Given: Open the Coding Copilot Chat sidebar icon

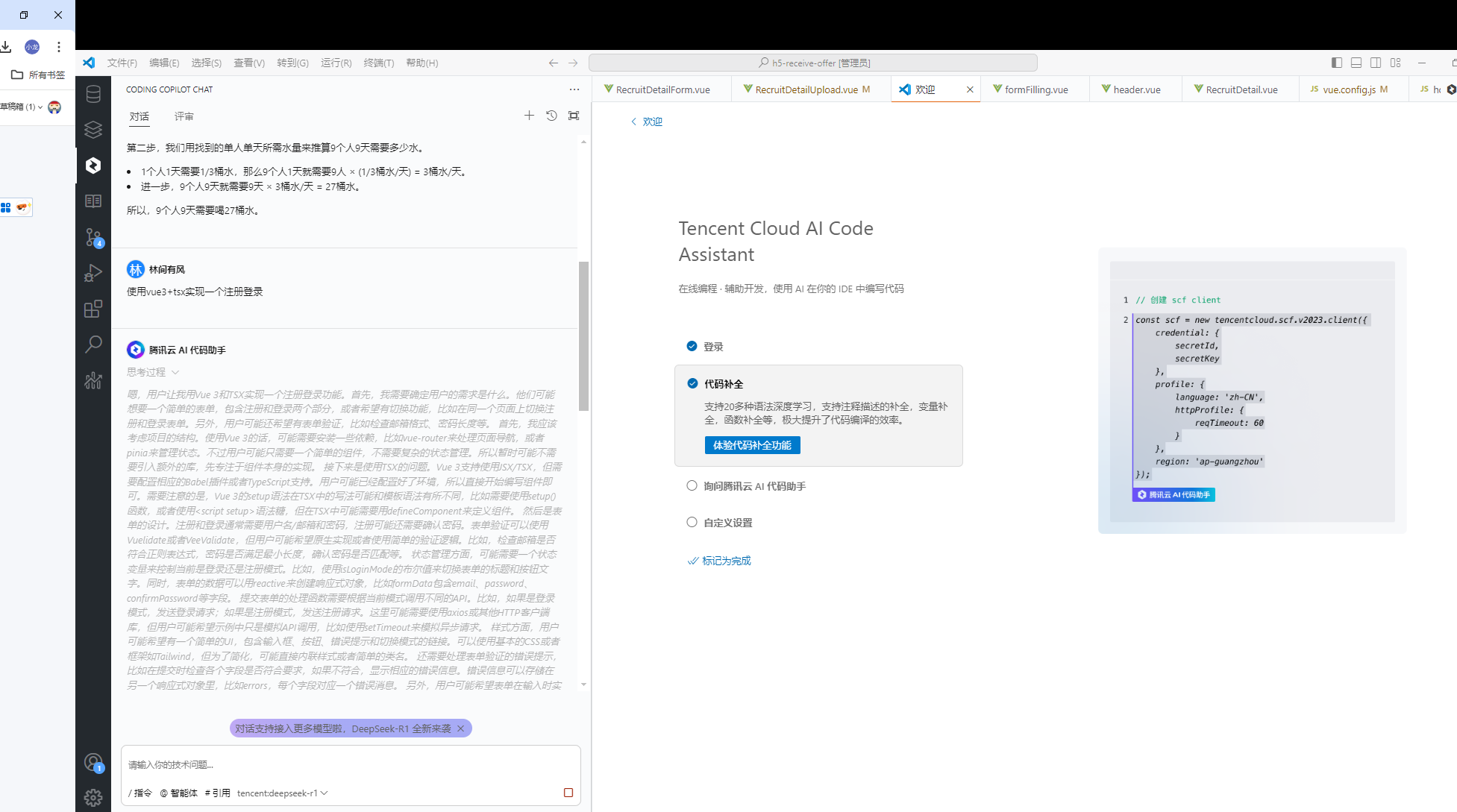Looking at the screenshot, I should click(x=93, y=165).
